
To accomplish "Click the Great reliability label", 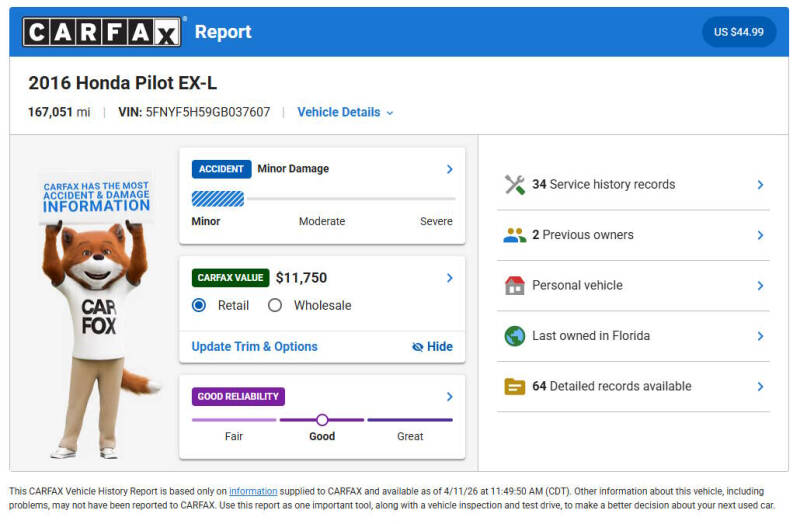I will click(x=410, y=437).
